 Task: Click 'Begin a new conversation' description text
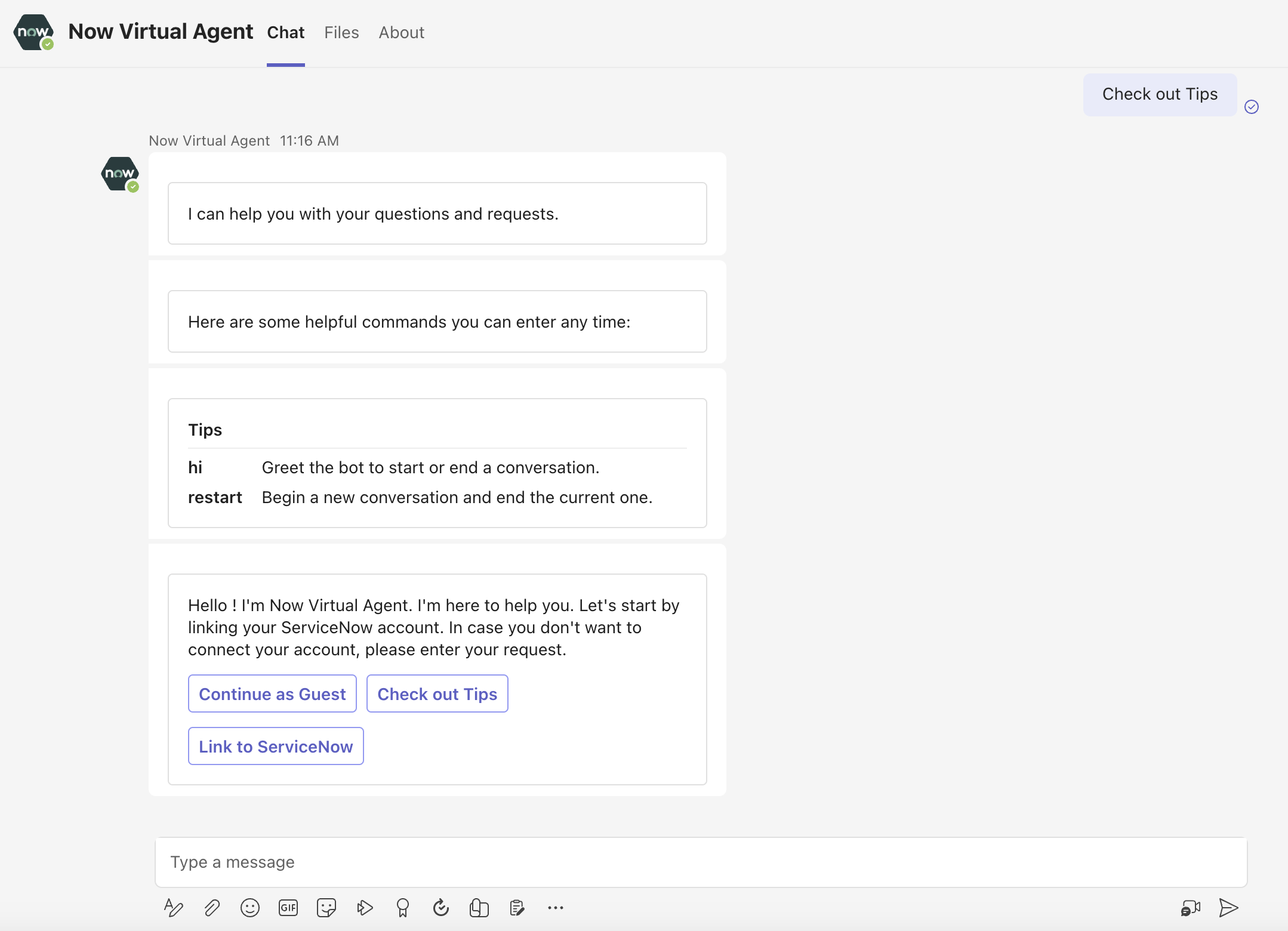[x=457, y=498]
